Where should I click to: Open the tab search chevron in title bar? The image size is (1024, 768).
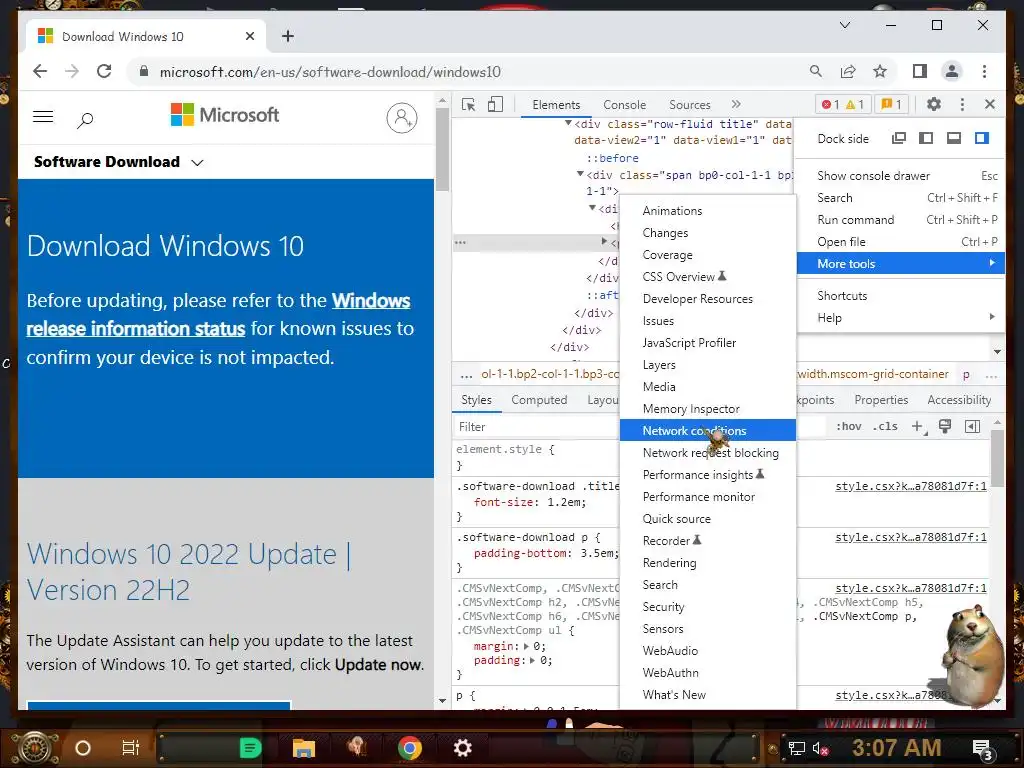(x=844, y=25)
